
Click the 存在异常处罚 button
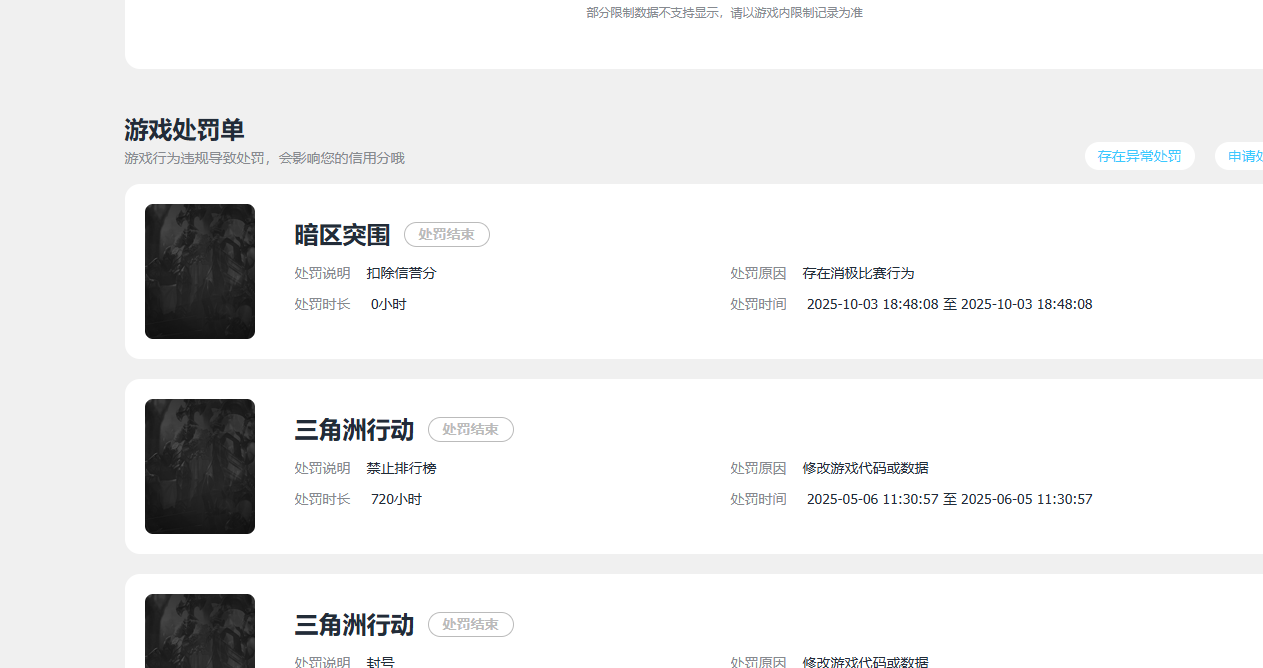[1139, 156]
